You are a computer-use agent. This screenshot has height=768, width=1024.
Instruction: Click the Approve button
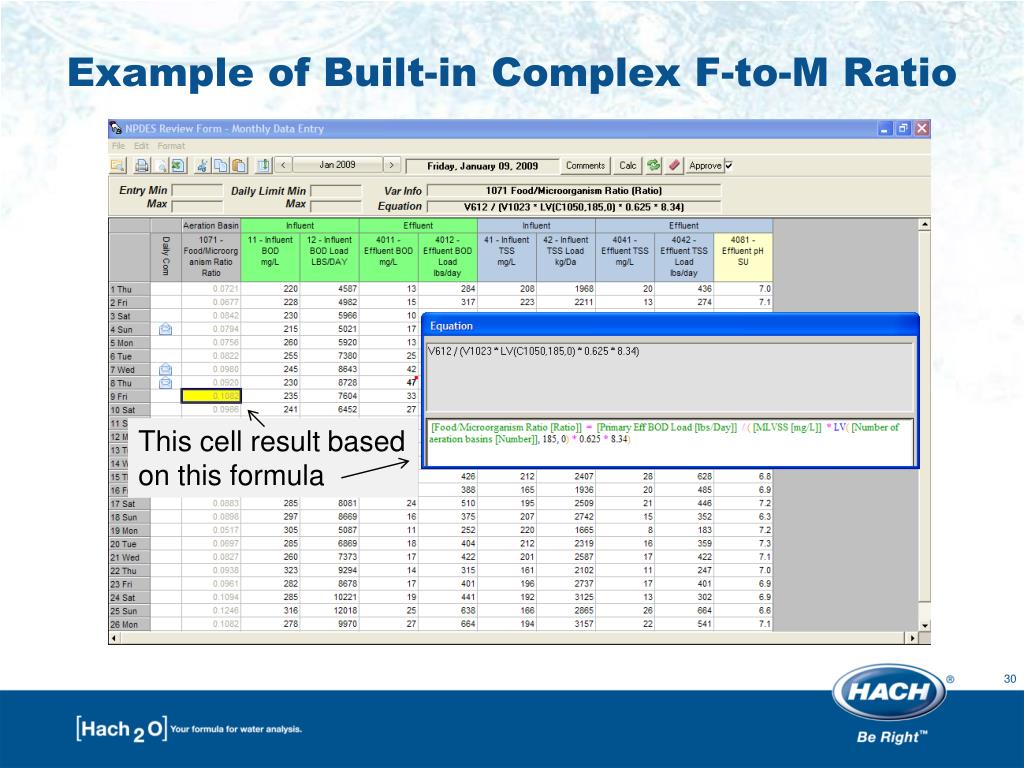click(x=705, y=166)
